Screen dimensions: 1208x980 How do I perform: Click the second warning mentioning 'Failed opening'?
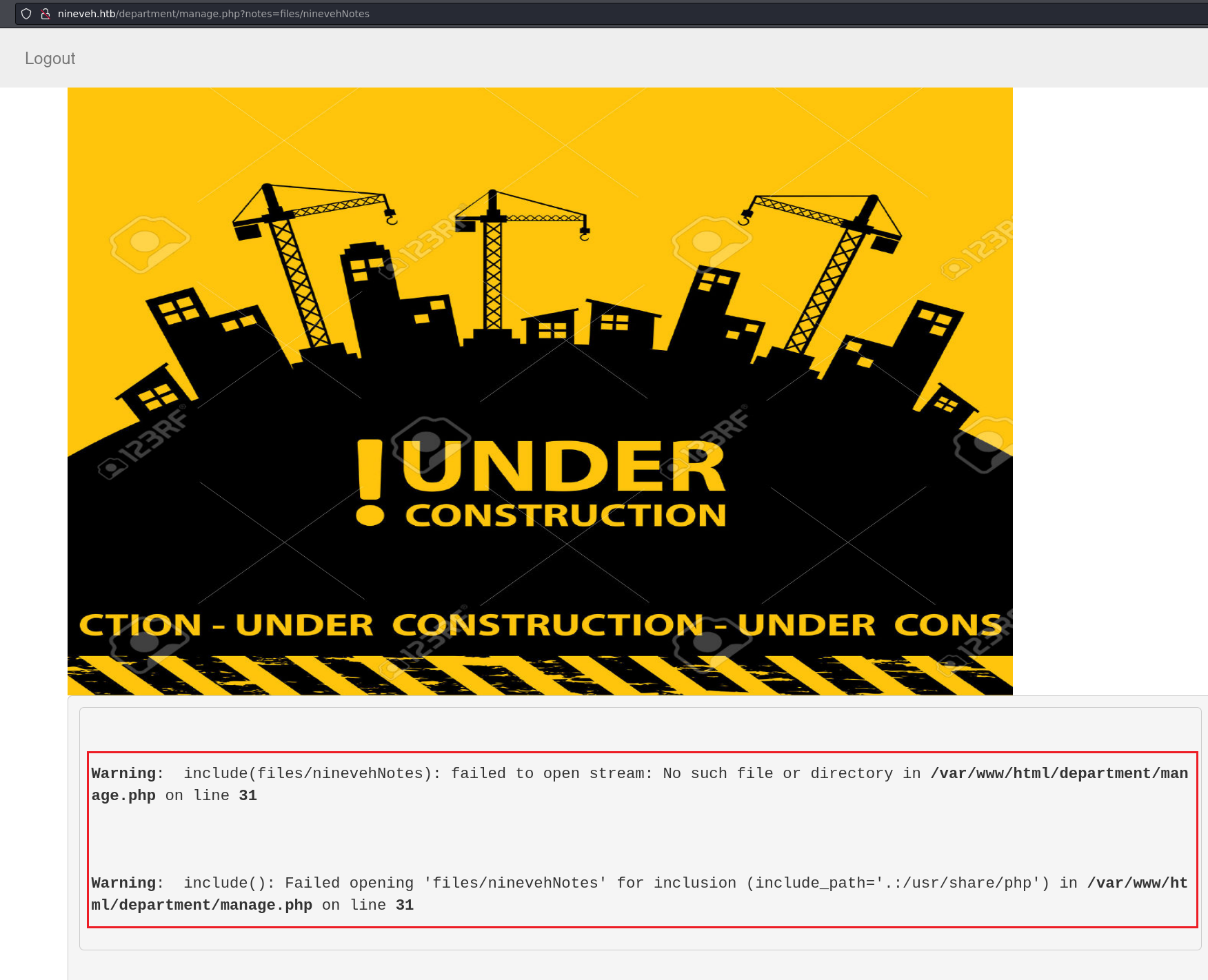coord(640,894)
